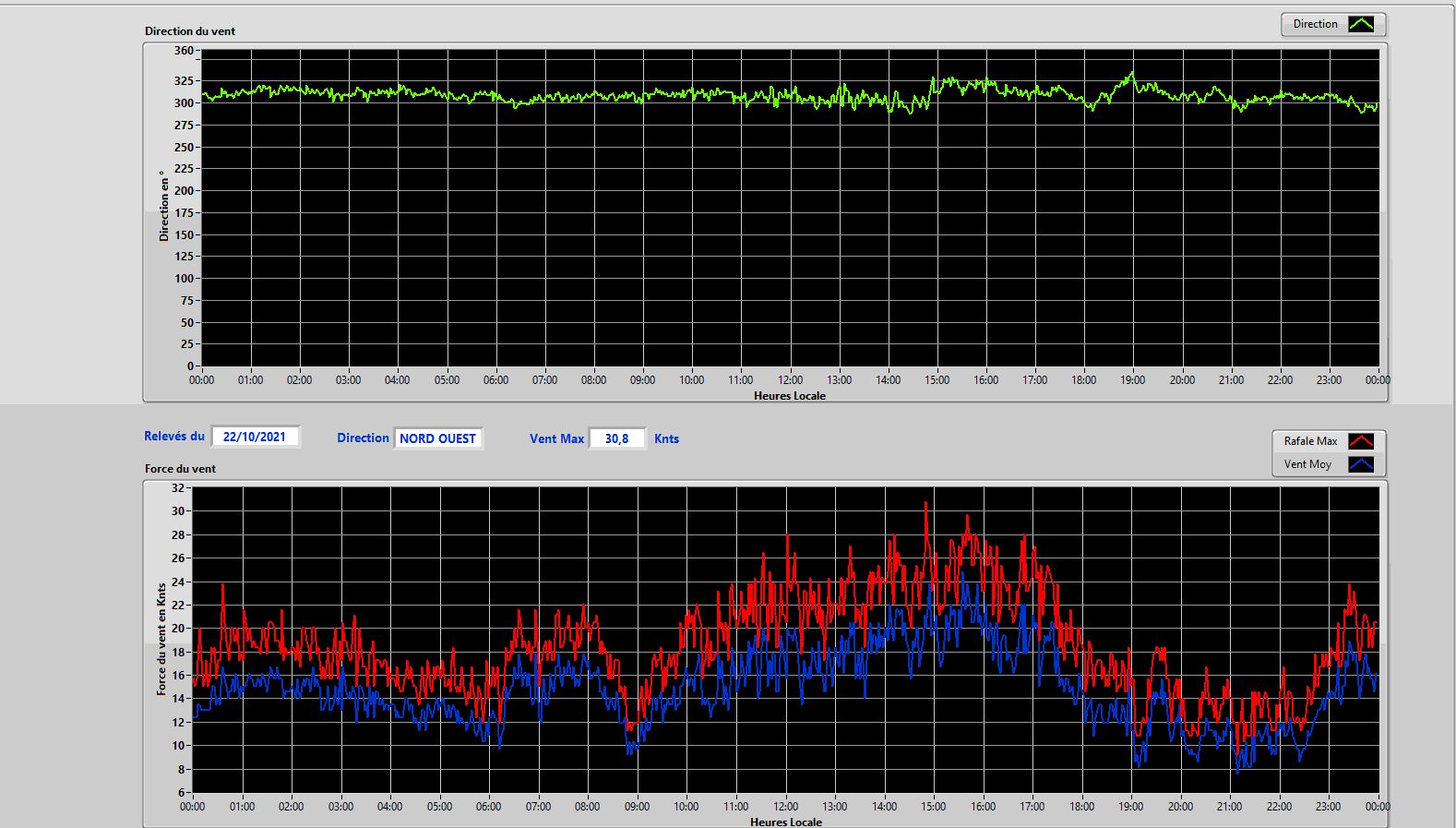Click the 05:00 tick on direction chart
The width and height of the screenshot is (1456, 828).
(x=447, y=380)
